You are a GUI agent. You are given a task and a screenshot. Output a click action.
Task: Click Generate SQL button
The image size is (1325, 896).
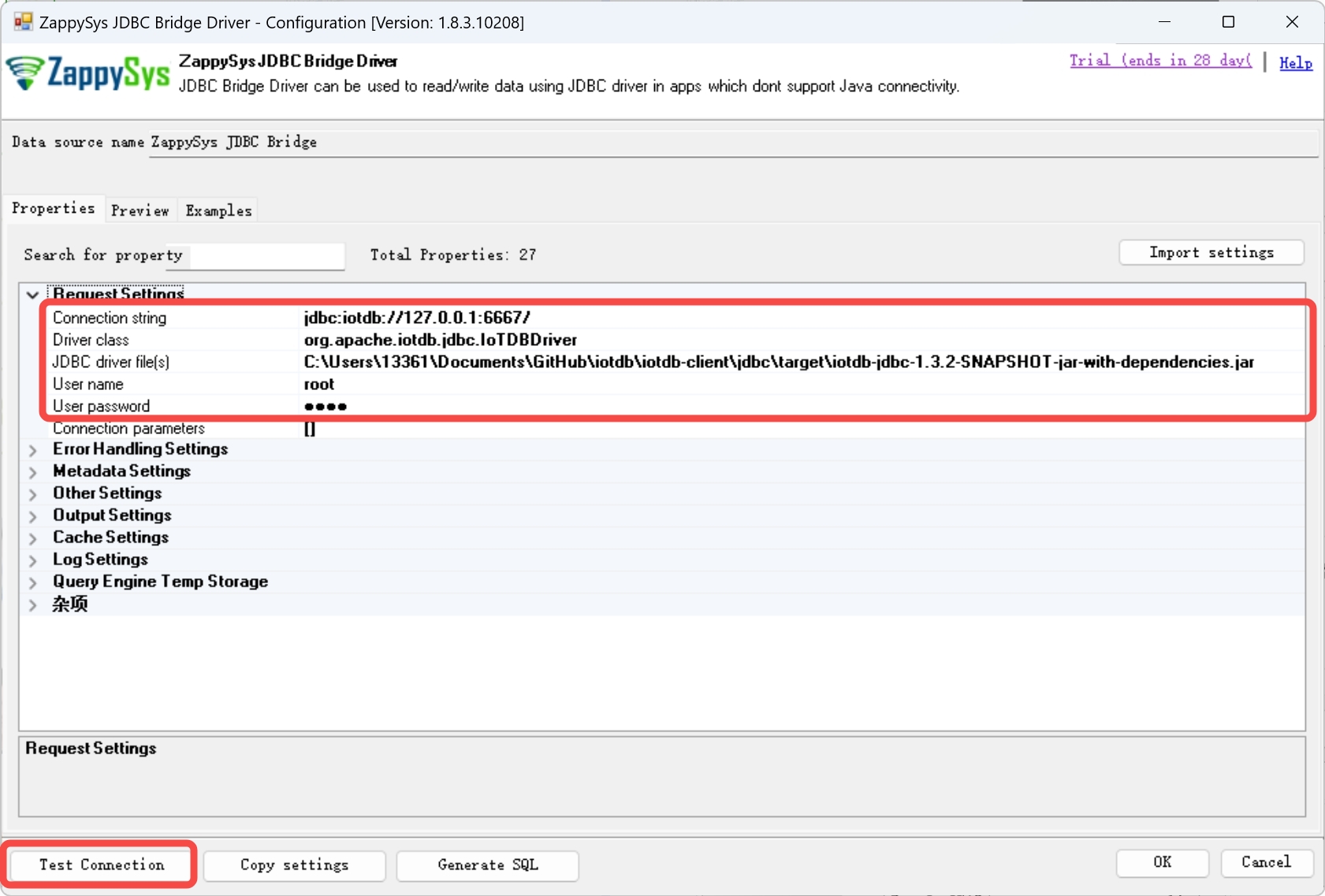(487, 864)
